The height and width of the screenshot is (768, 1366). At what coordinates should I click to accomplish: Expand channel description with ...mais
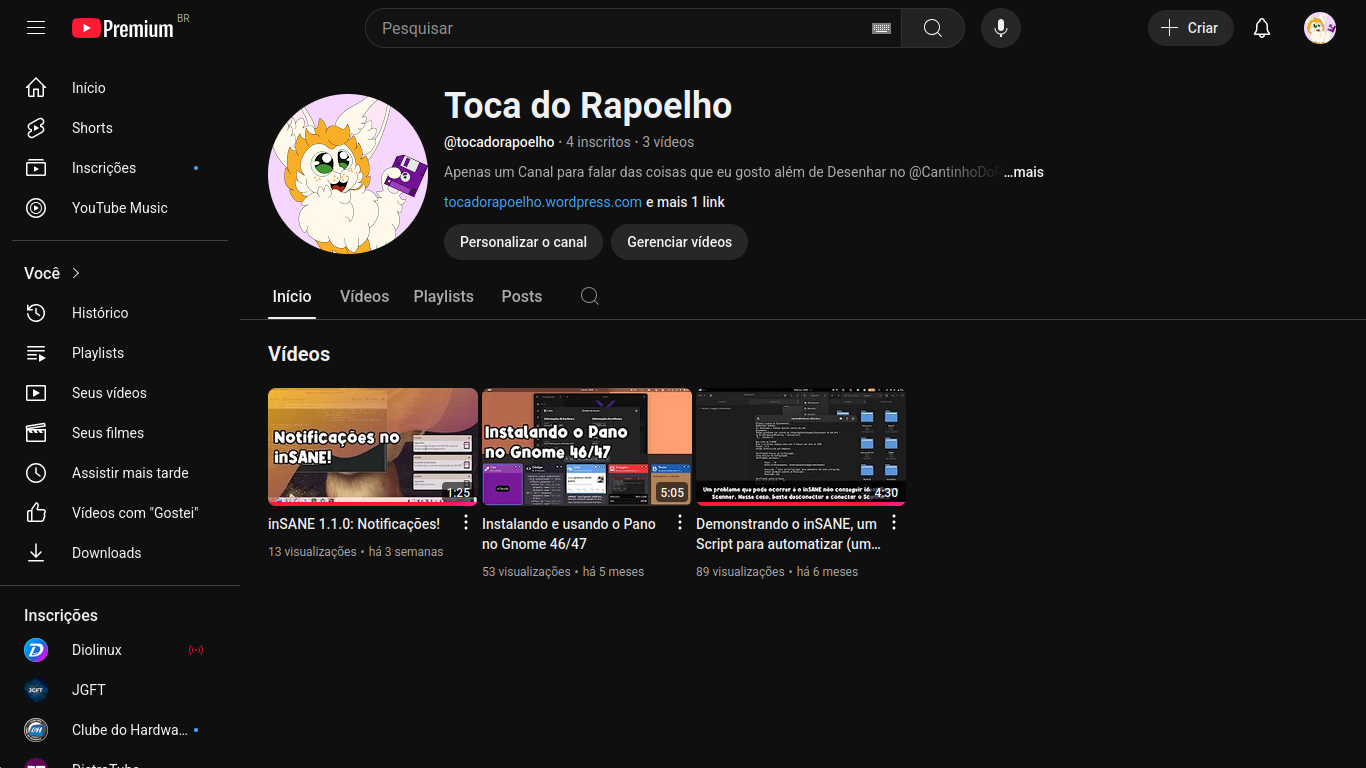click(1023, 172)
